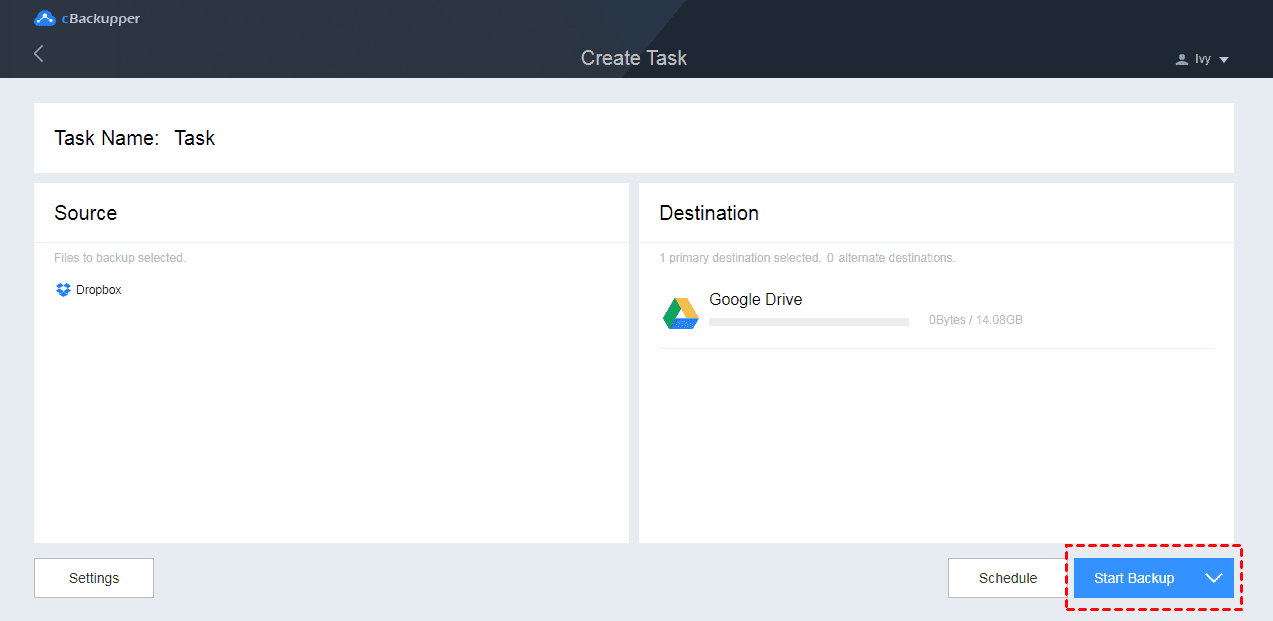Go back using the left arrow icon
Screen dimensions: 1273x621
click(x=38, y=54)
